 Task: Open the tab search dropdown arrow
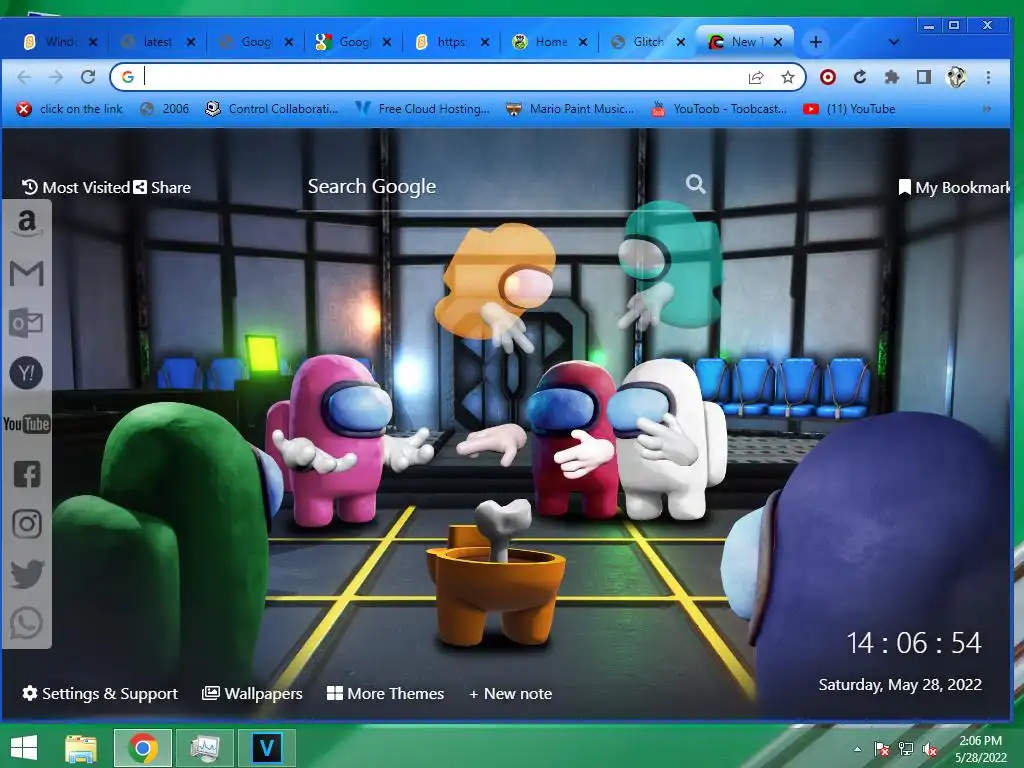(894, 42)
